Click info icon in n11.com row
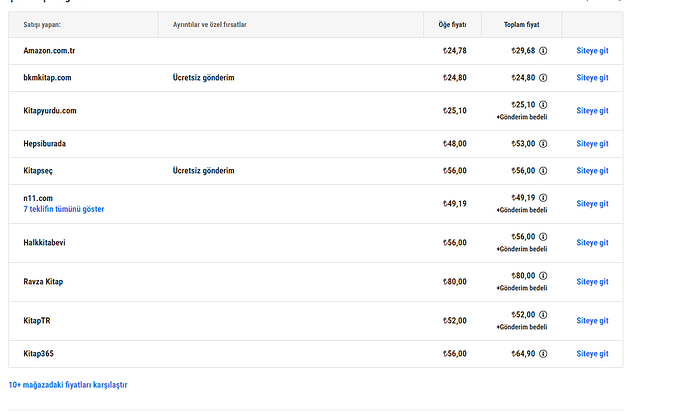 543,198
